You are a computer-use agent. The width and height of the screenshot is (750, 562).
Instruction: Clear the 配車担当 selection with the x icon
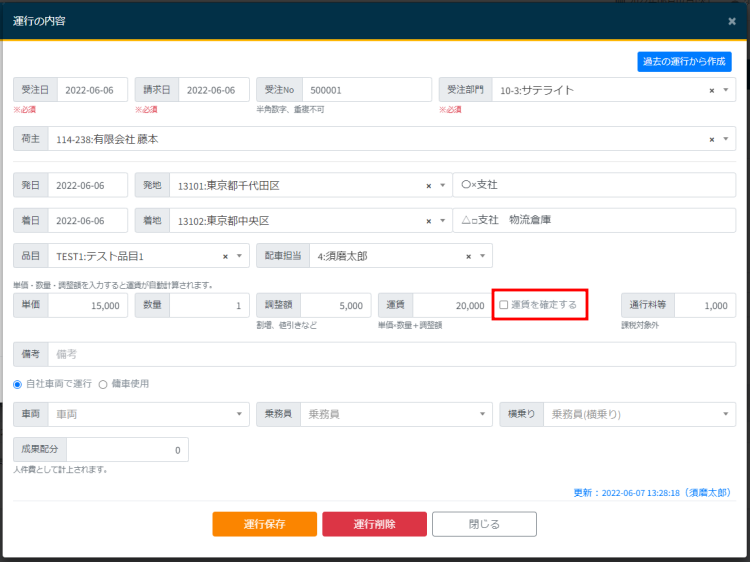point(468,257)
